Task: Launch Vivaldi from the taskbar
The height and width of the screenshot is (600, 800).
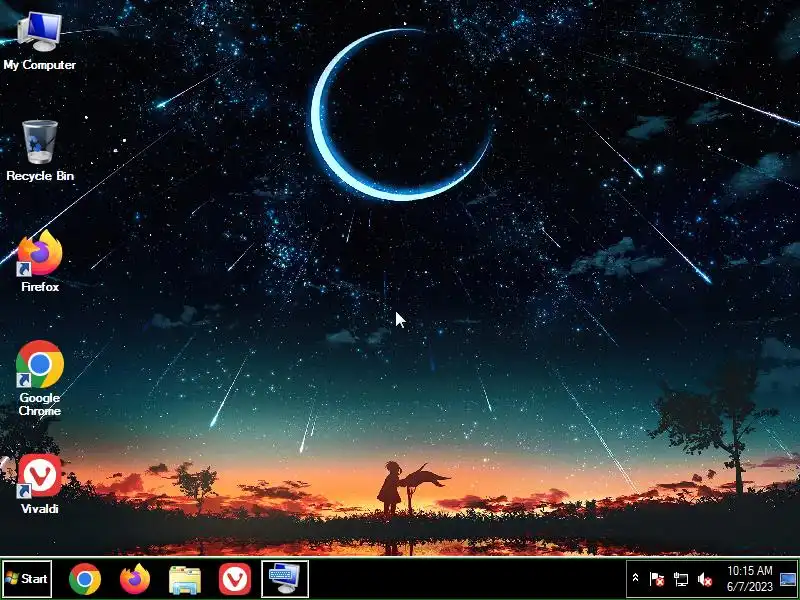Action: 235,579
